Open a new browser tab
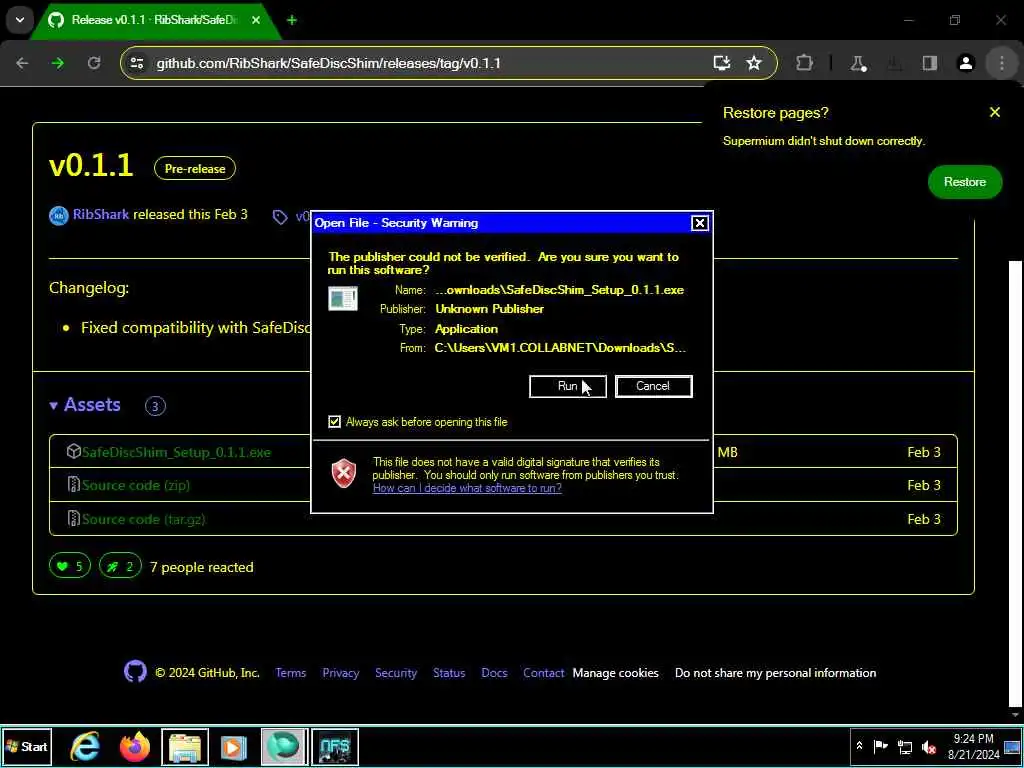 291,20
